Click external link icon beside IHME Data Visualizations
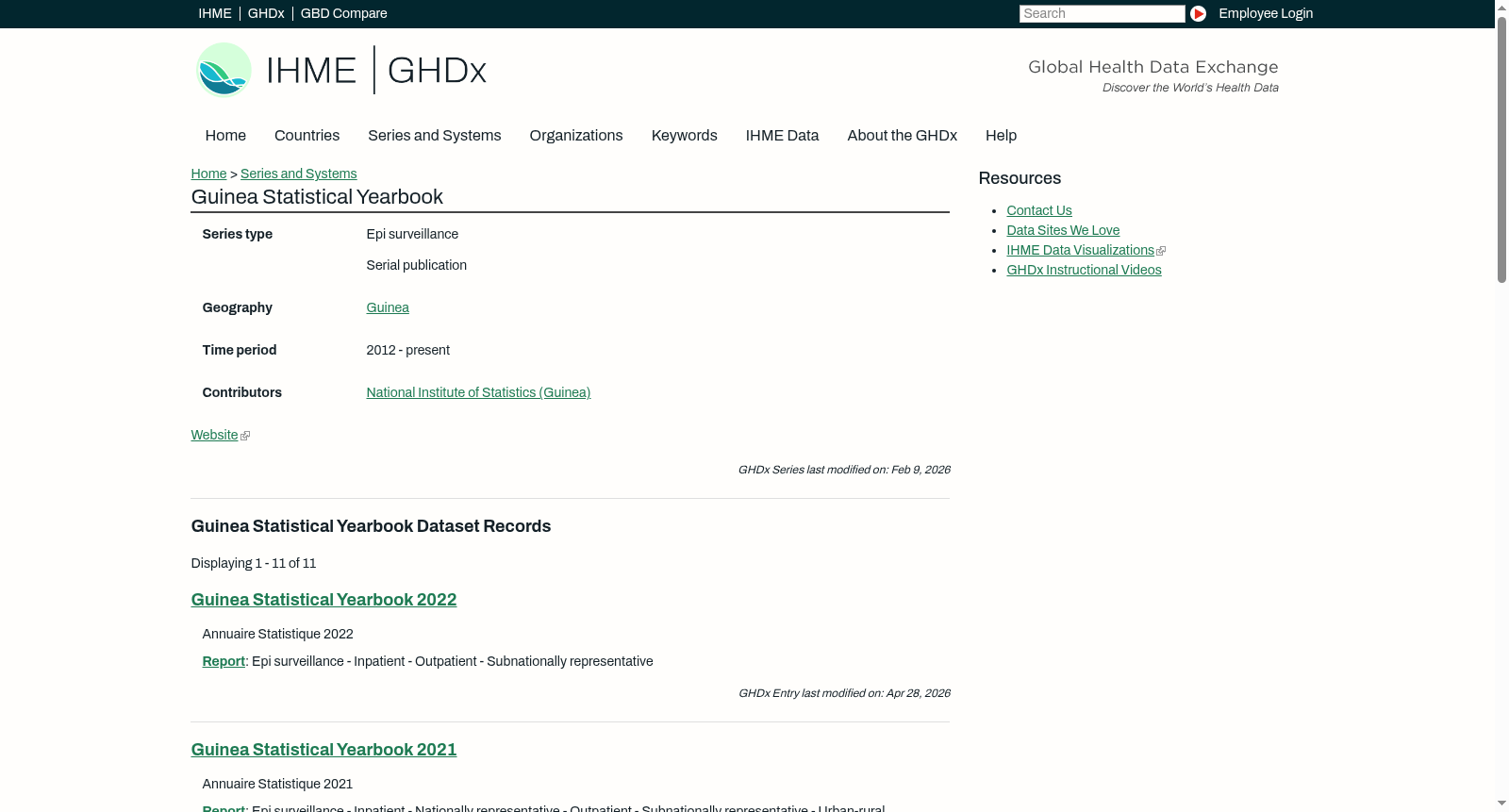The image size is (1509, 812). (1161, 251)
